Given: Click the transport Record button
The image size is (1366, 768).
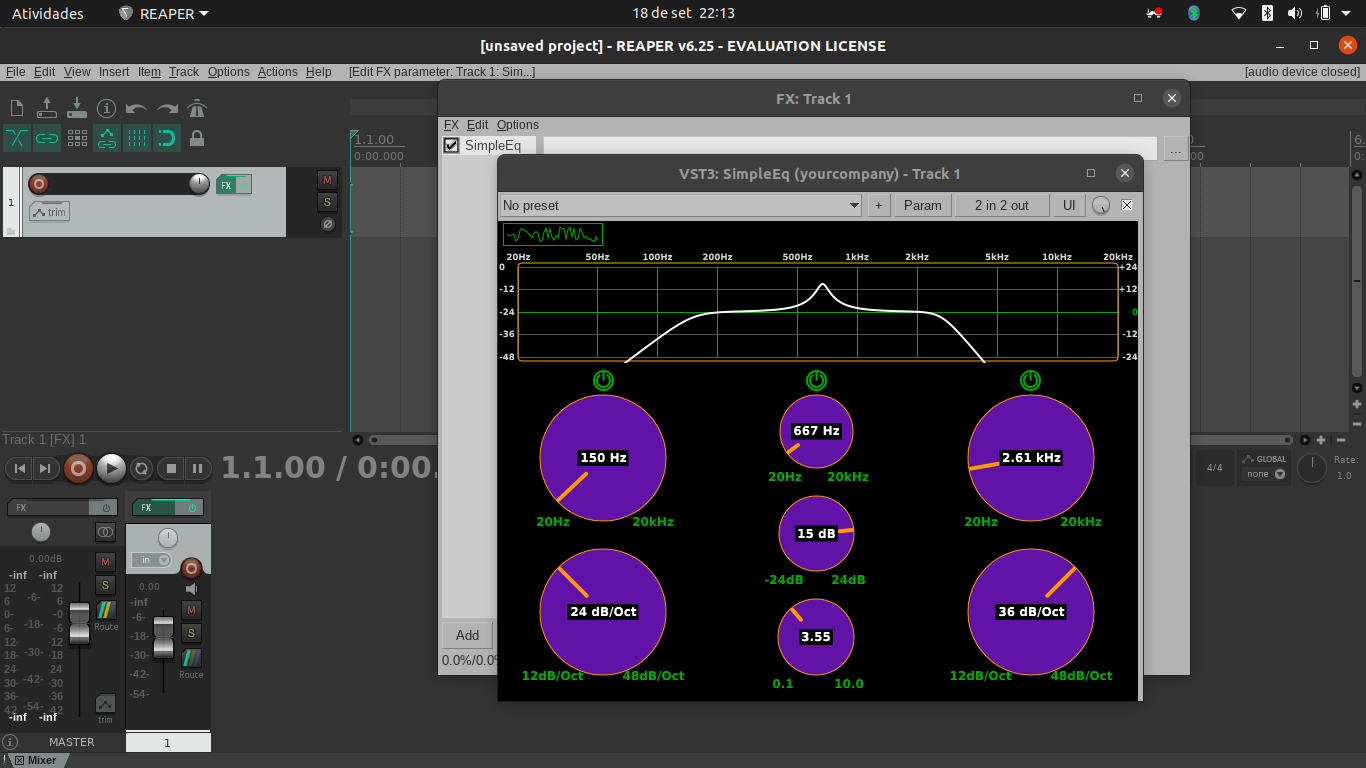Looking at the screenshot, I should click(79, 468).
